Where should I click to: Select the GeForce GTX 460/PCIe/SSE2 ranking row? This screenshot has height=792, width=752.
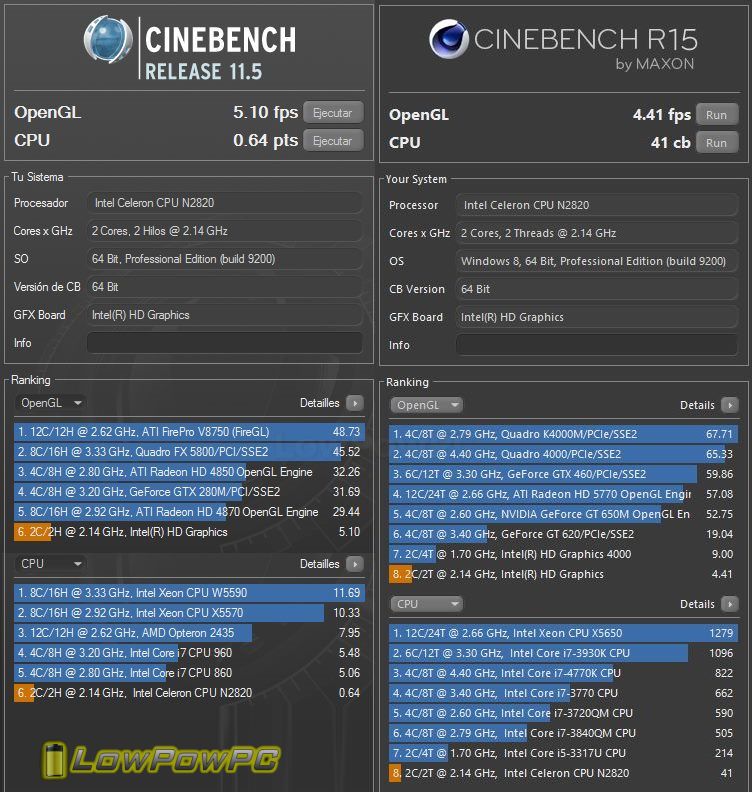[x=564, y=474]
